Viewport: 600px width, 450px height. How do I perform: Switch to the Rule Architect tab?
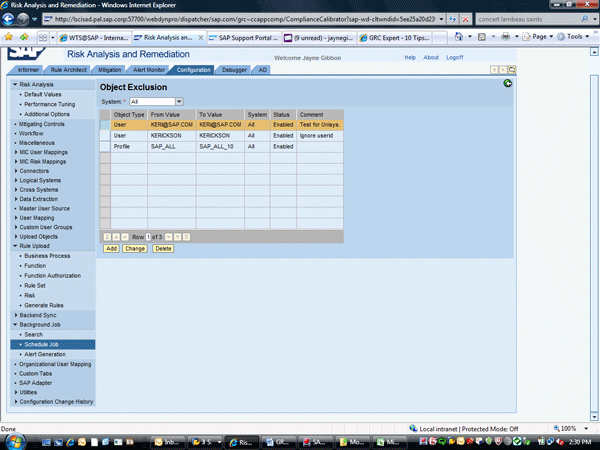pyautogui.click(x=68, y=70)
